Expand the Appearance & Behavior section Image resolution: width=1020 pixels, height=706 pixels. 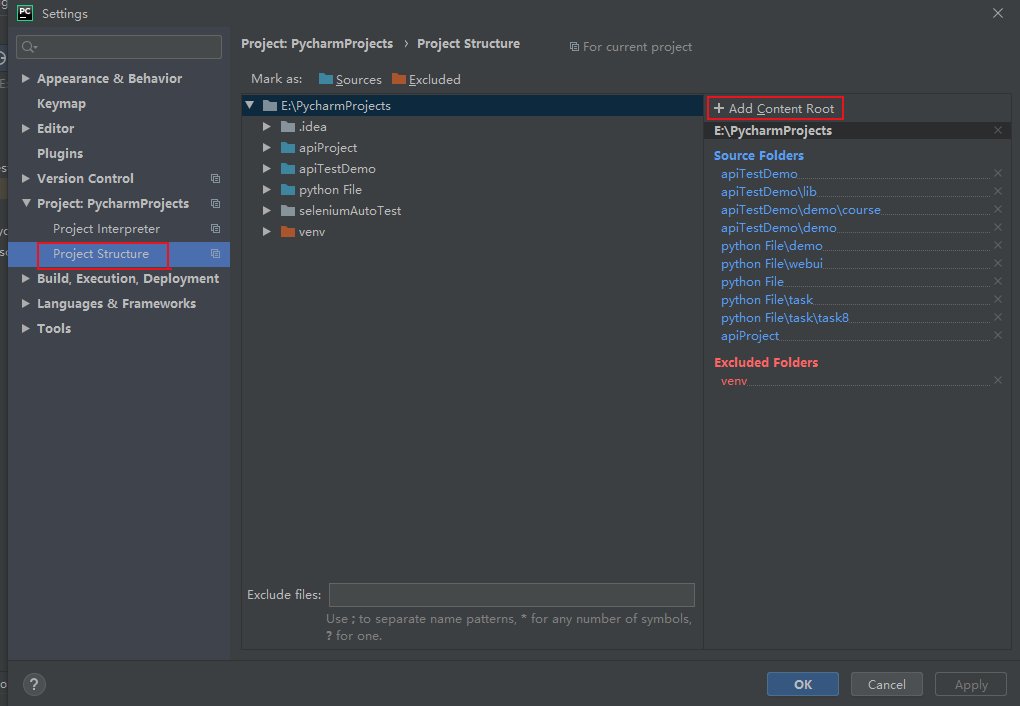(26, 79)
